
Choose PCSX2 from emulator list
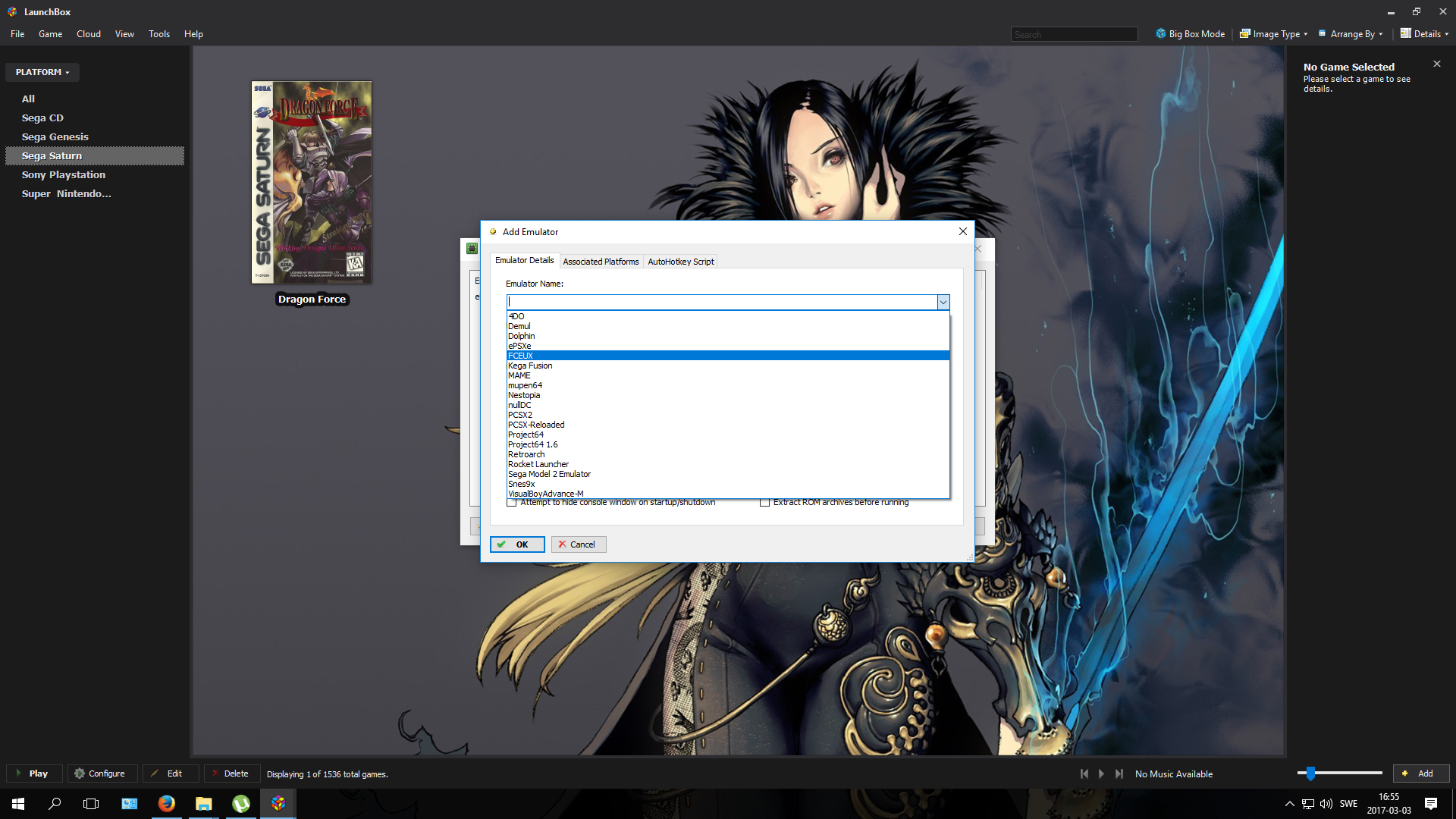[728, 415]
